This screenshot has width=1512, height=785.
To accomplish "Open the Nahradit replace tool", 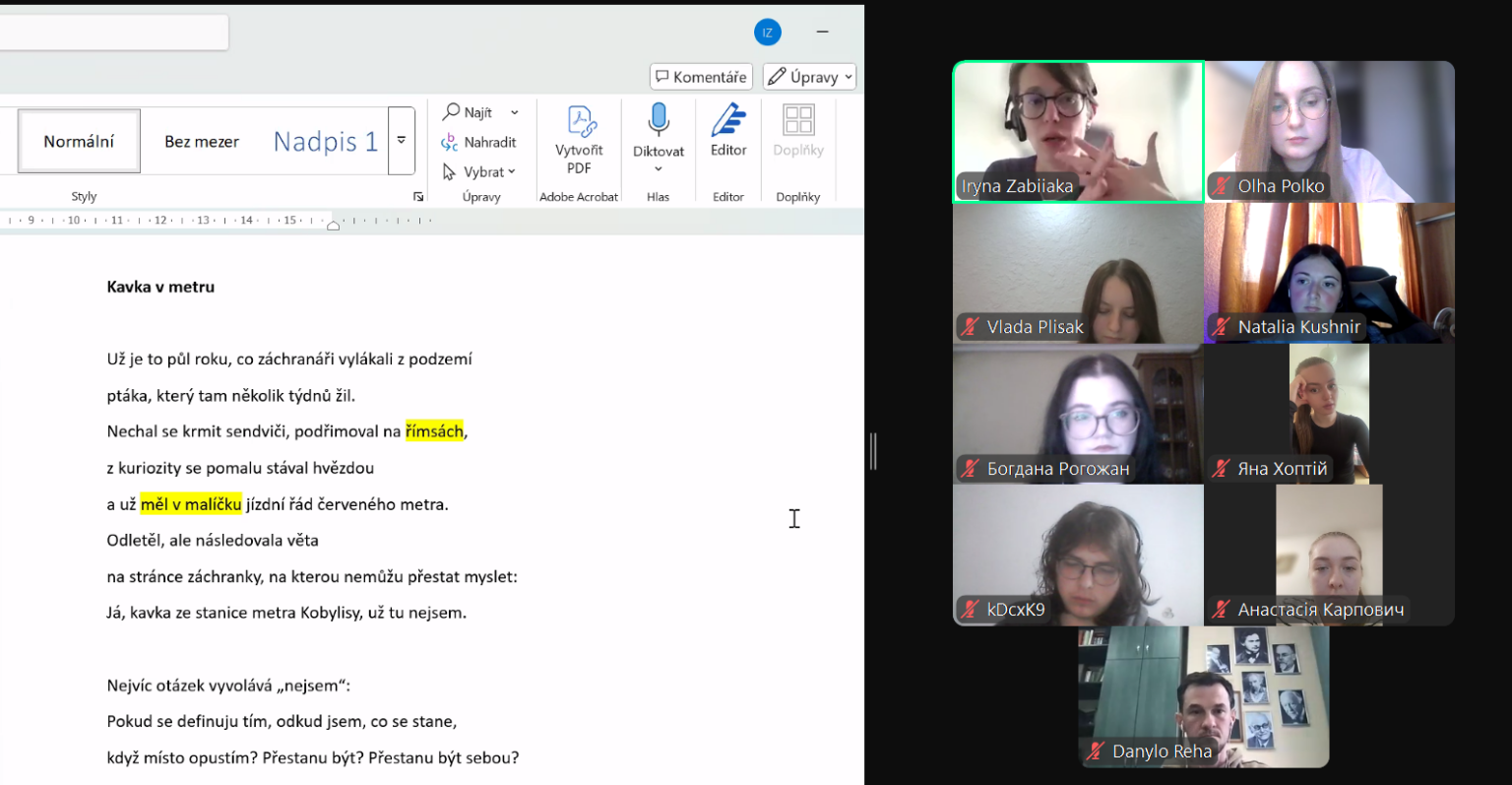I will click(479, 142).
